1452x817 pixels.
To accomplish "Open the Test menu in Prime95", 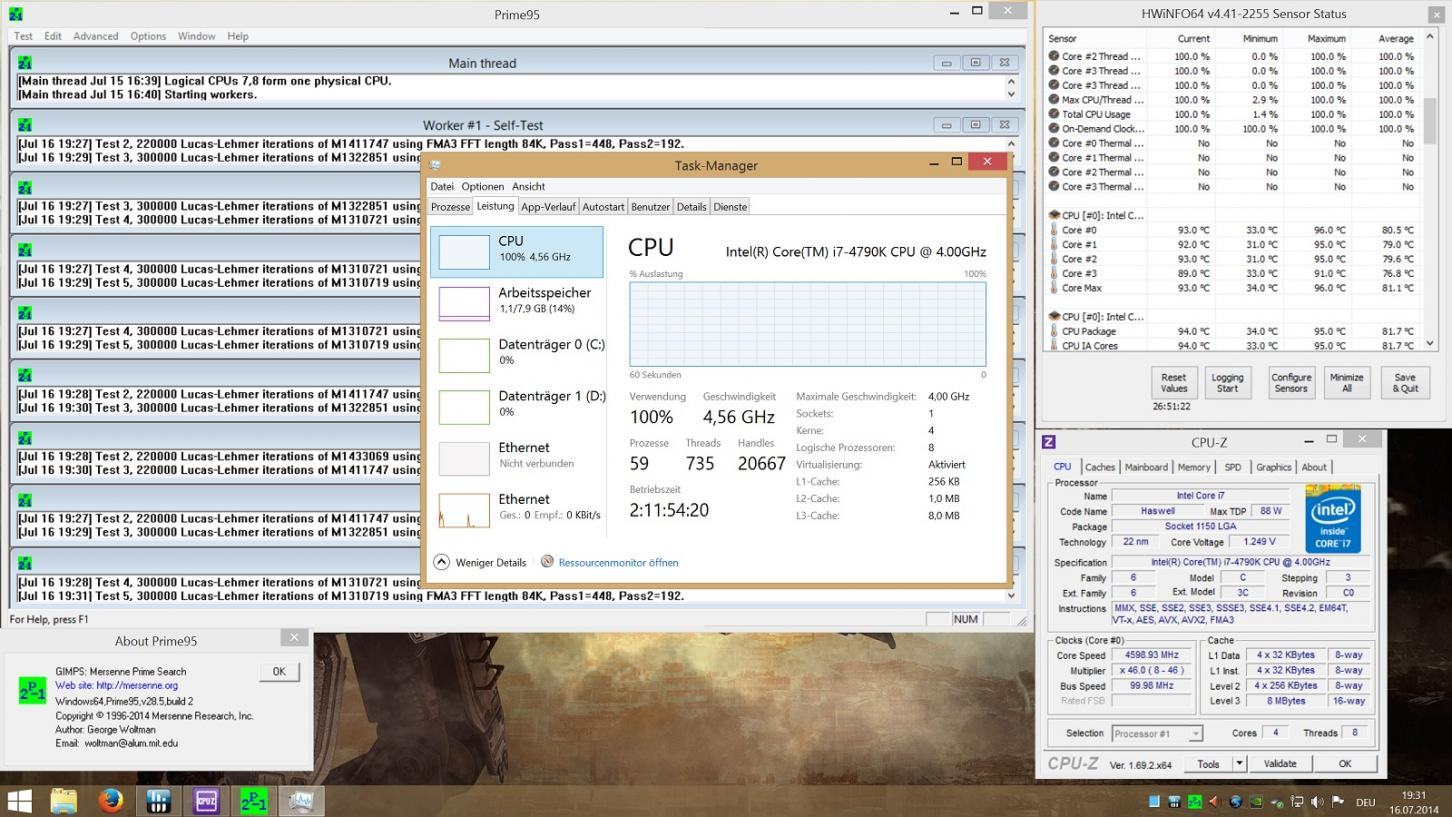I will click(23, 36).
